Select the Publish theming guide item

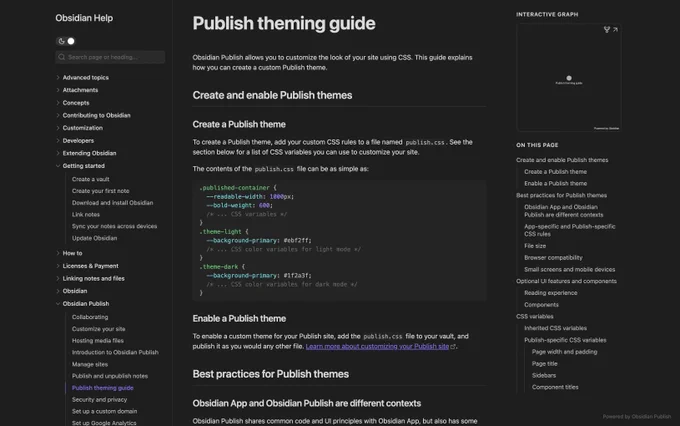pos(103,388)
